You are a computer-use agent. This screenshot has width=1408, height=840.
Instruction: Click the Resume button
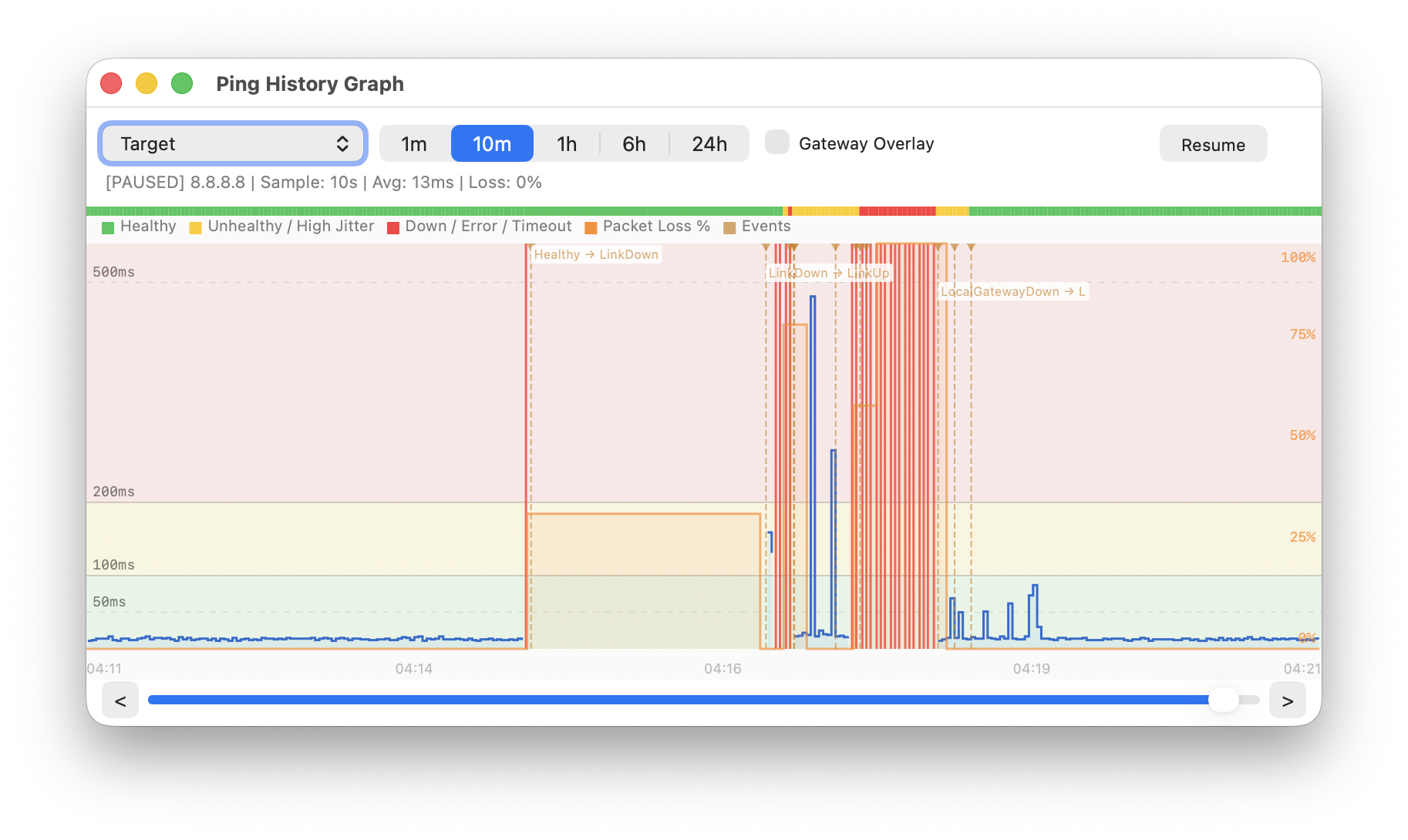[1213, 144]
